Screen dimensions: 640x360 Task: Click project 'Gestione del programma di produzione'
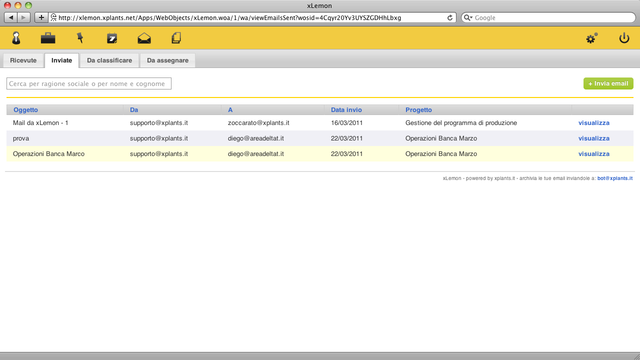coord(461,123)
